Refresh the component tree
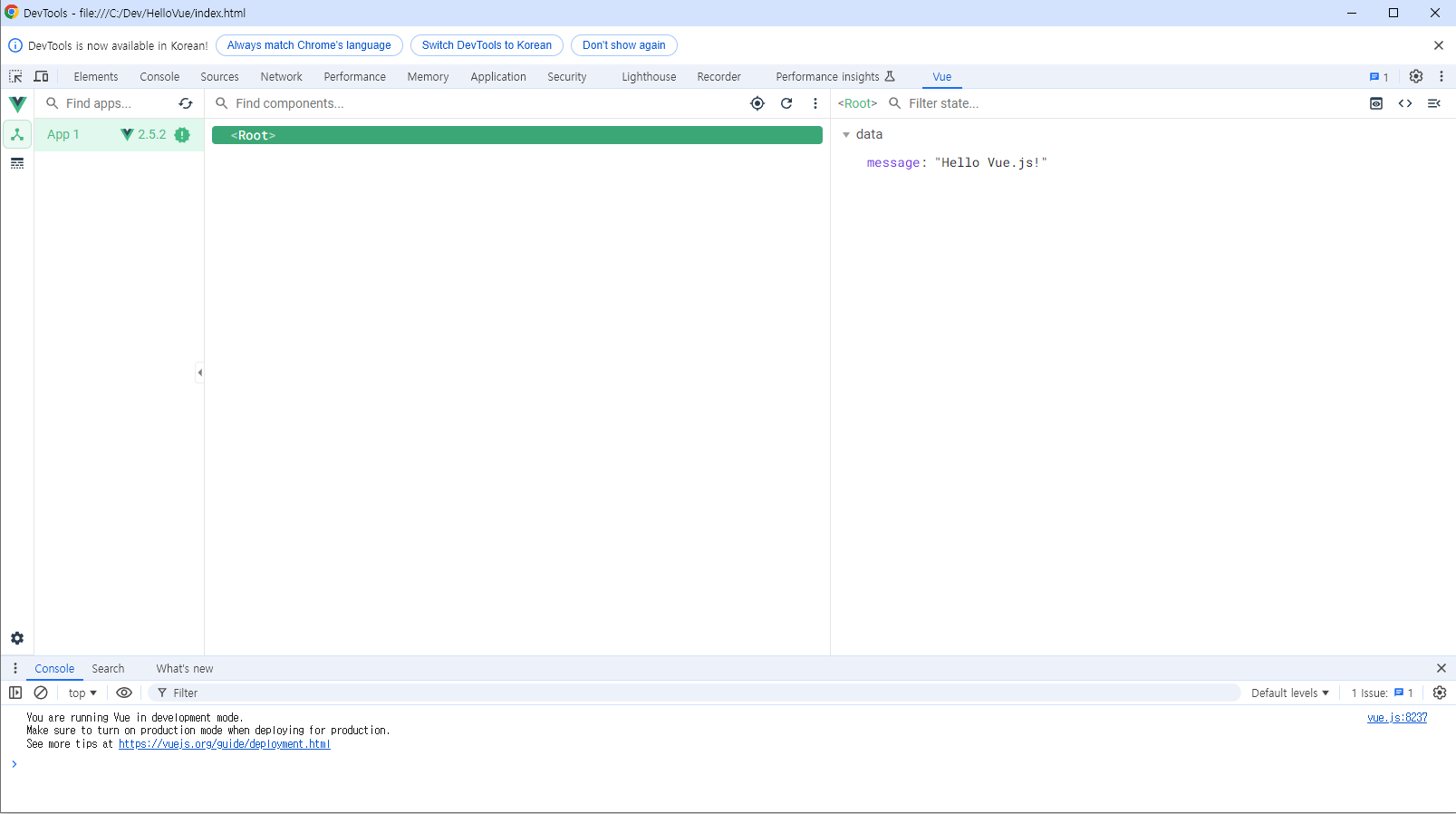The image size is (1456, 814). tap(786, 103)
